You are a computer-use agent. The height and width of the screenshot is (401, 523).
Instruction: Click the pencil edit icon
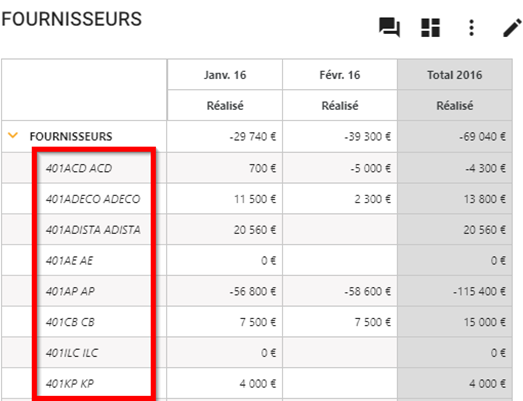(512, 28)
